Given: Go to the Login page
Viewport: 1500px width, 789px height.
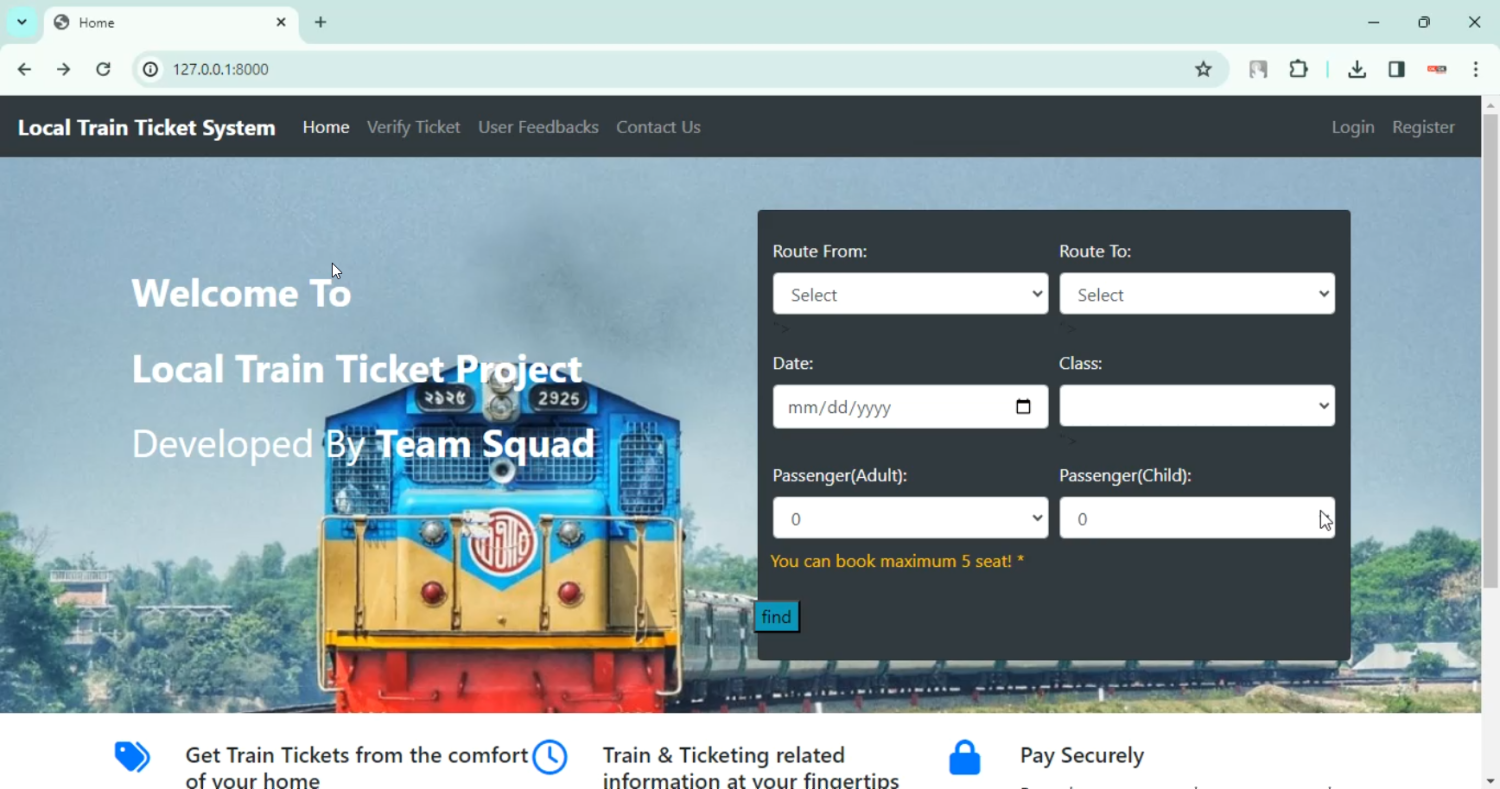Looking at the screenshot, I should tap(1353, 127).
